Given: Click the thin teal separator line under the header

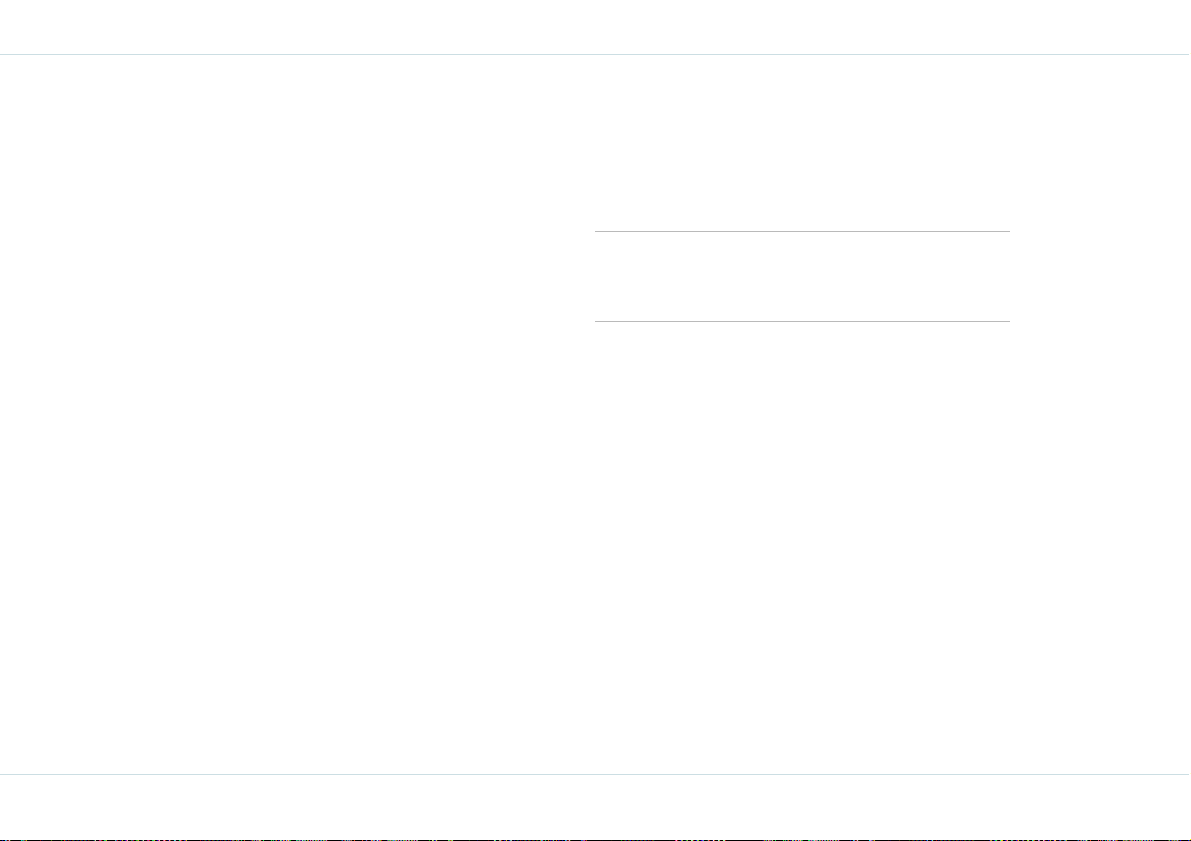Looking at the screenshot, I should coord(596,55).
